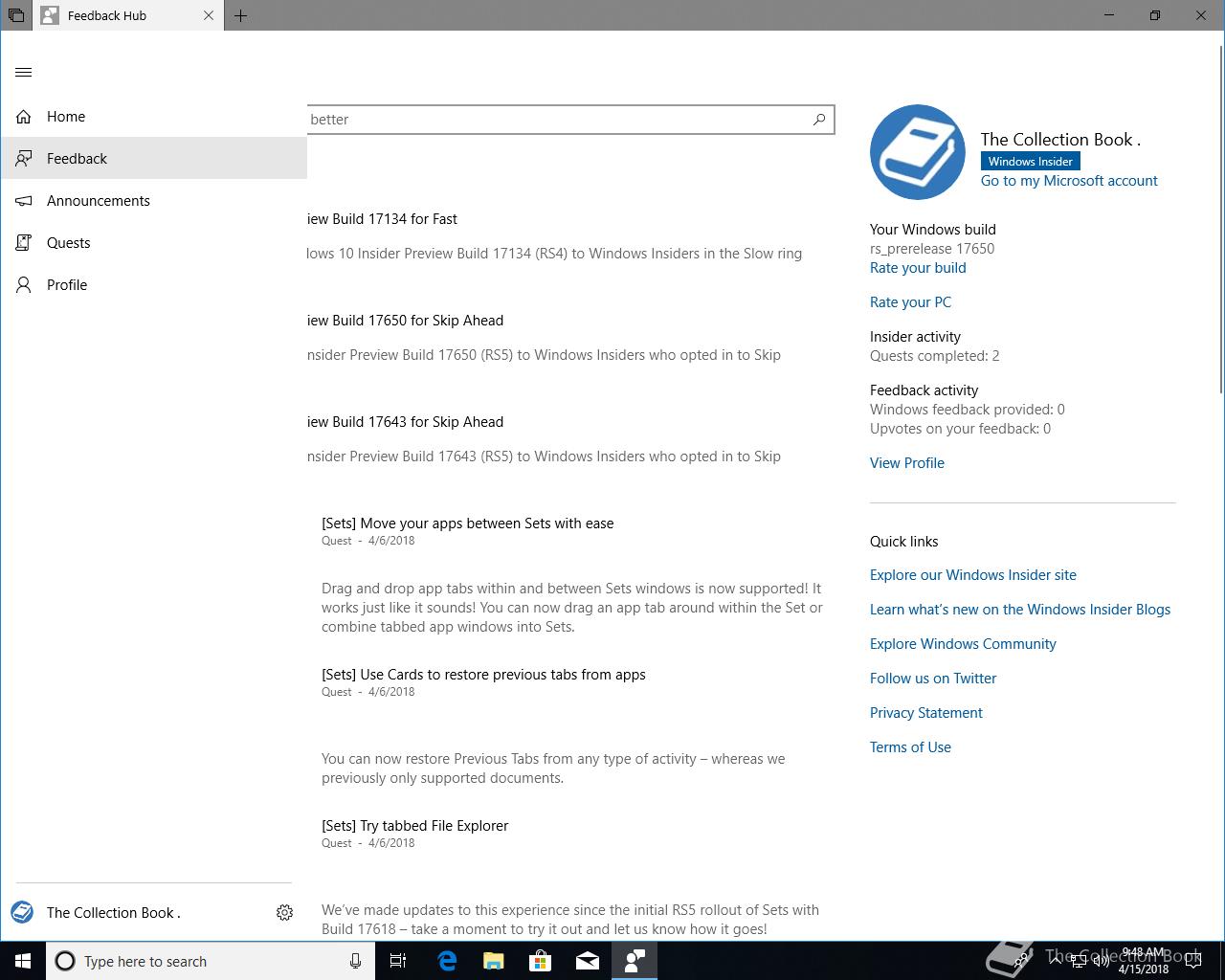The height and width of the screenshot is (980, 1225).
Task: Open Profile from the navigation pane
Action: 153,285
